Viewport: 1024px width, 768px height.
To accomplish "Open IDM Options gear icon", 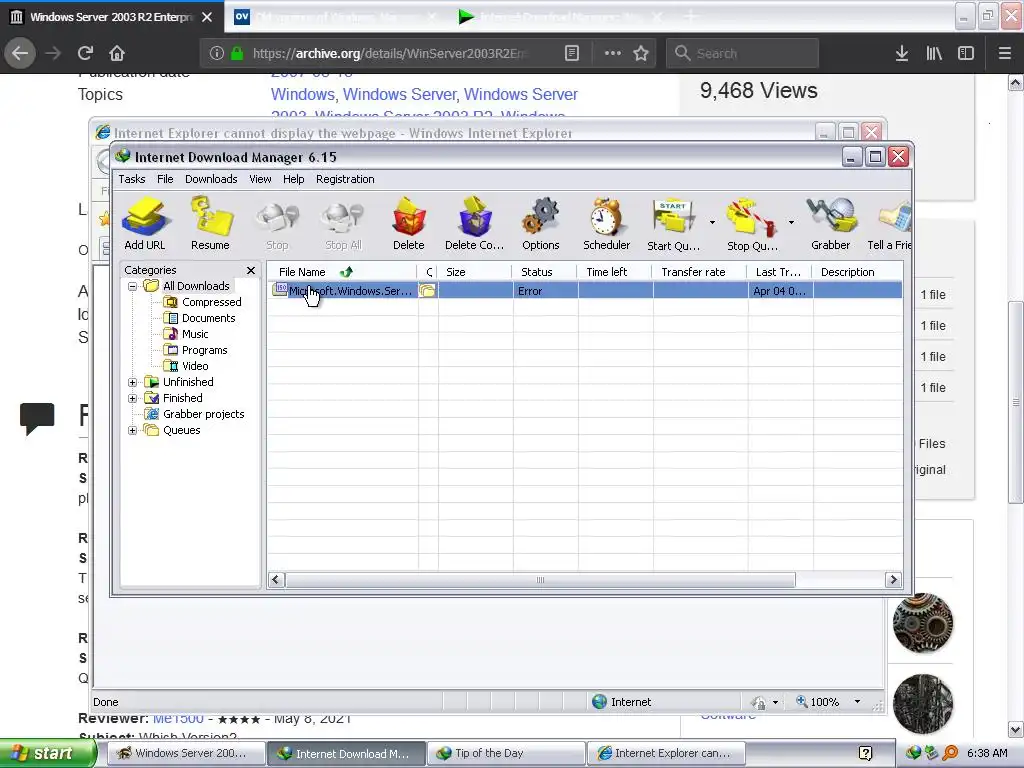I will pos(541,223).
